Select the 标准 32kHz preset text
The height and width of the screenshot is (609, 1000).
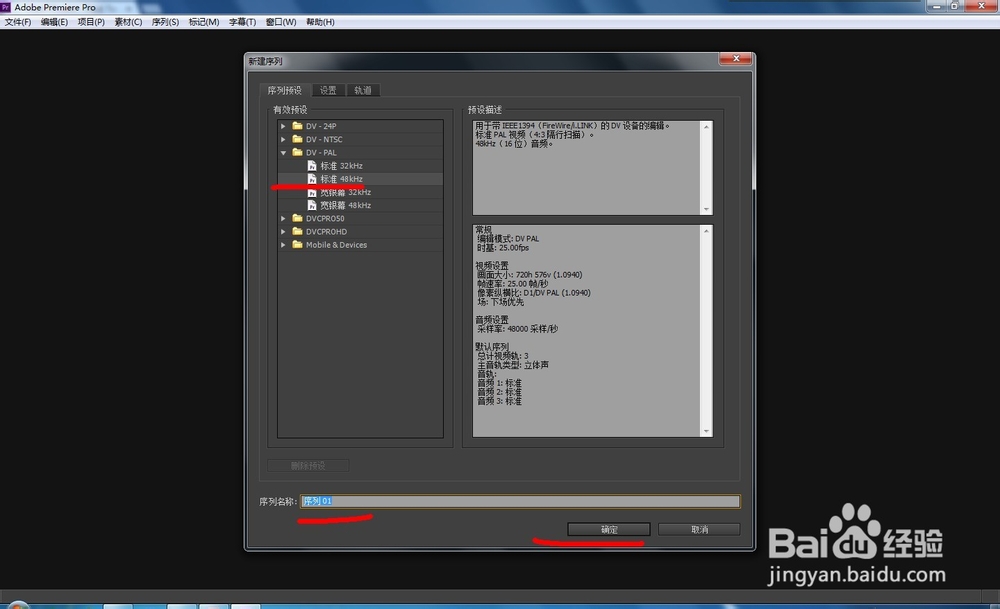coord(341,166)
